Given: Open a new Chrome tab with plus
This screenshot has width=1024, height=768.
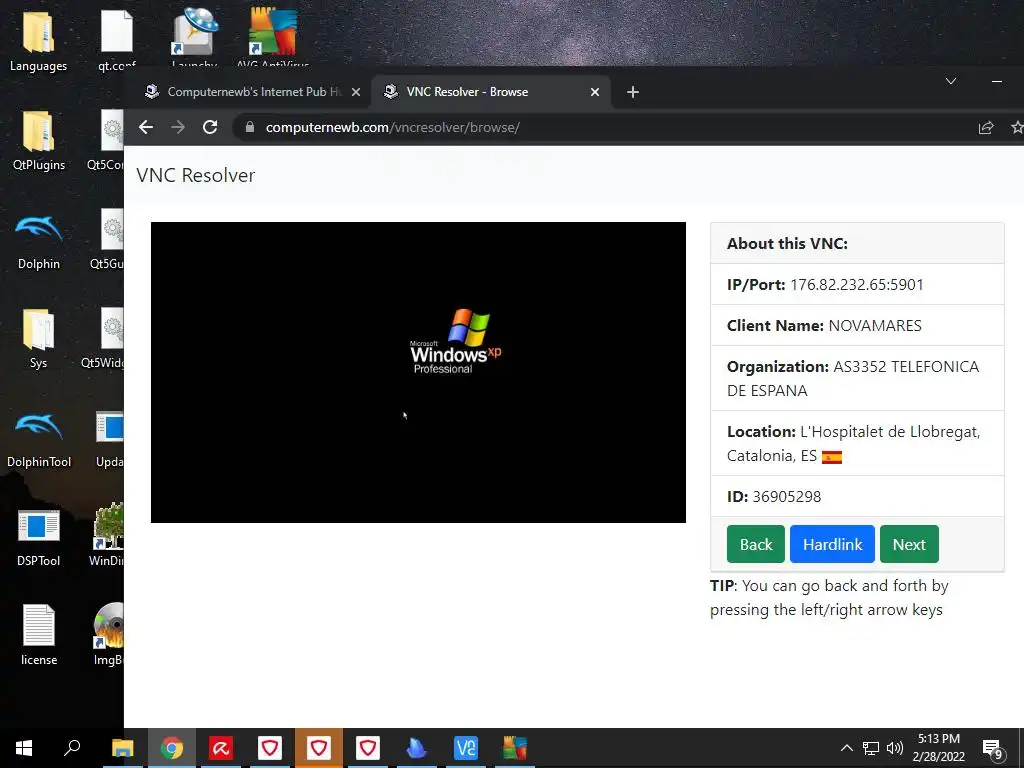Looking at the screenshot, I should (633, 92).
